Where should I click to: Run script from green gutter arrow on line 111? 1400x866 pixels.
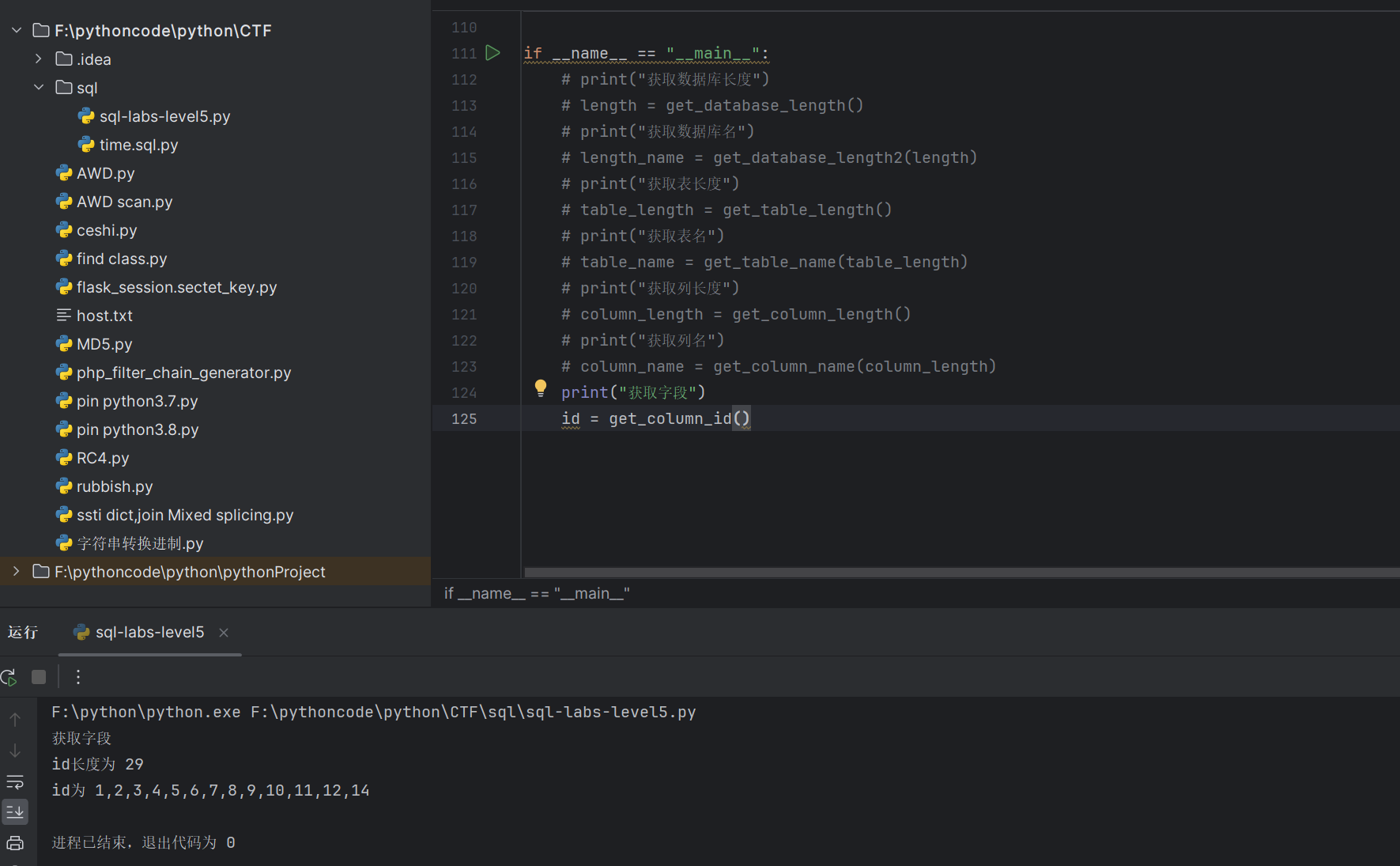tap(492, 52)
